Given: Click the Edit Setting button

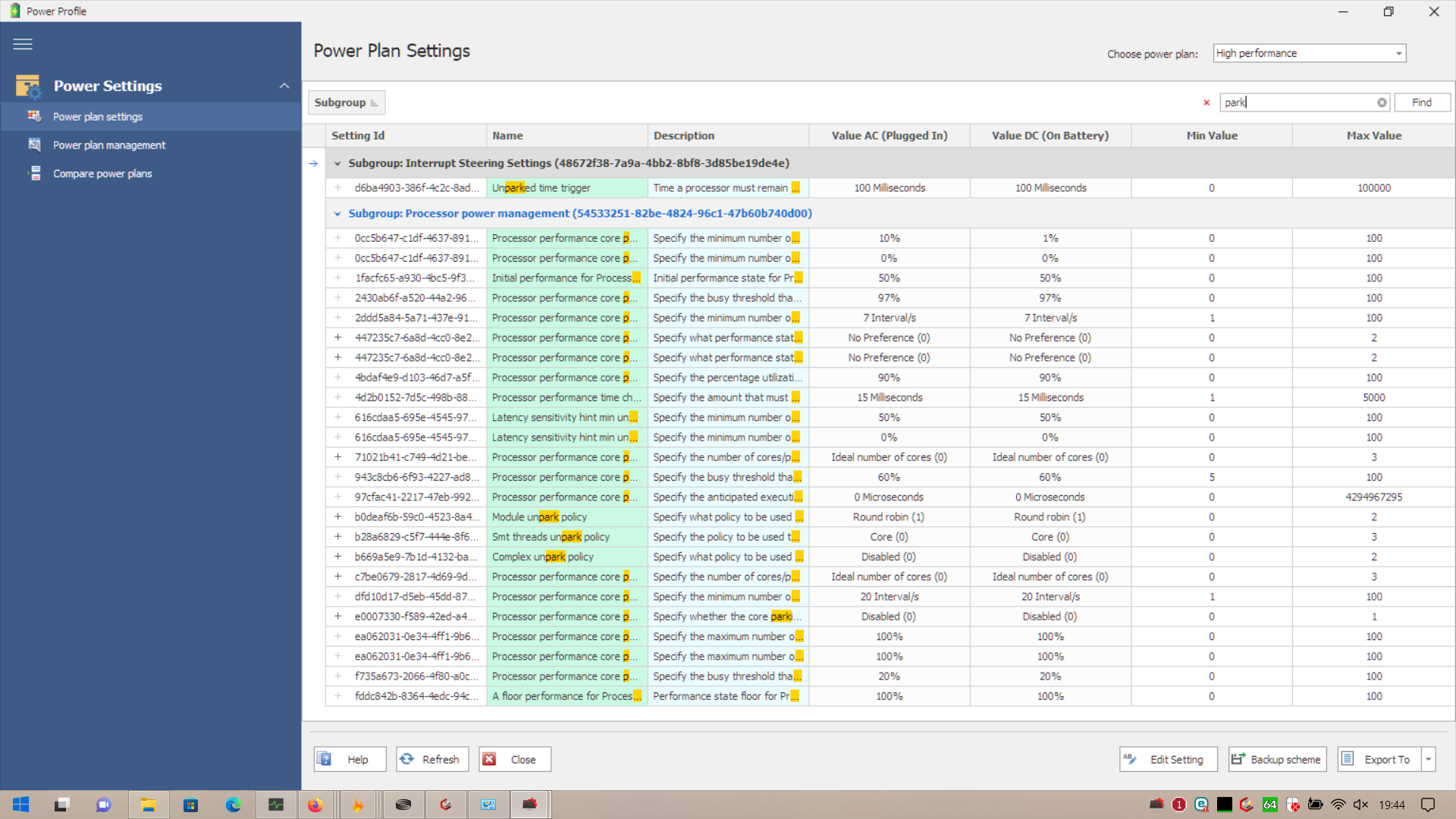Looking at the screenshot, I should (1168, 759).
